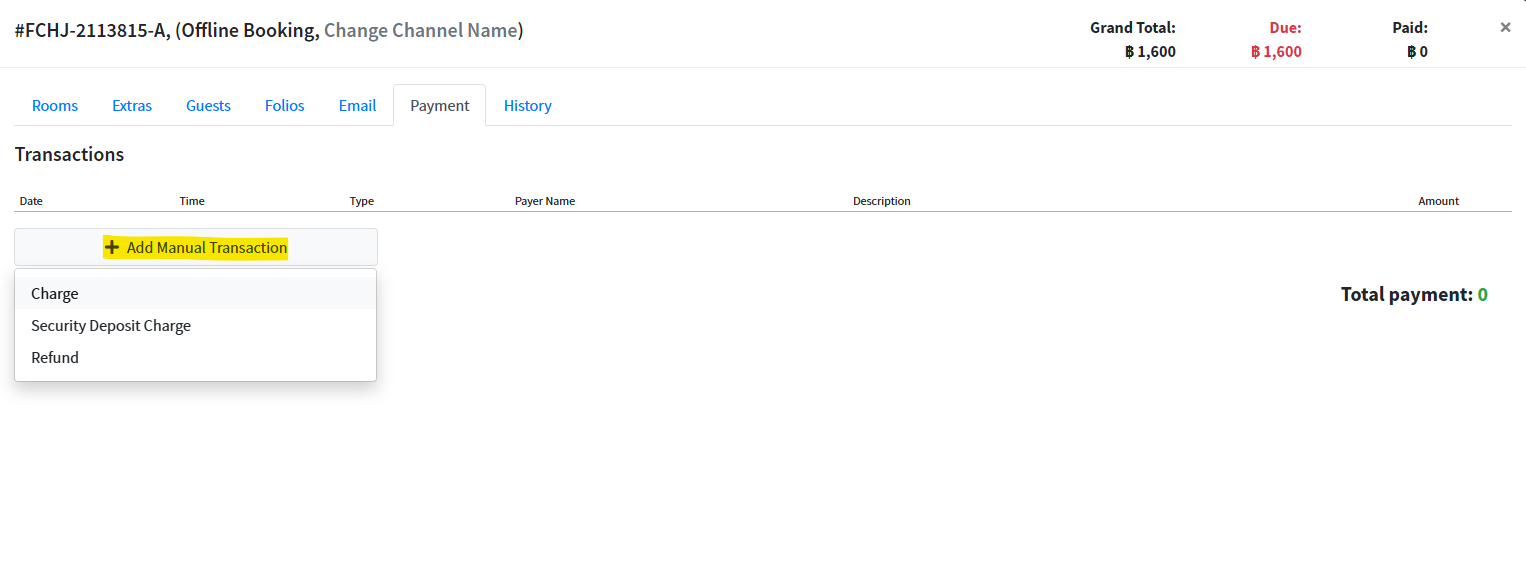Image resolution: width=1526 pixels, height=566 pixels.
Task: Choose Security Deposit Charge option
Action: pos(111,326)
